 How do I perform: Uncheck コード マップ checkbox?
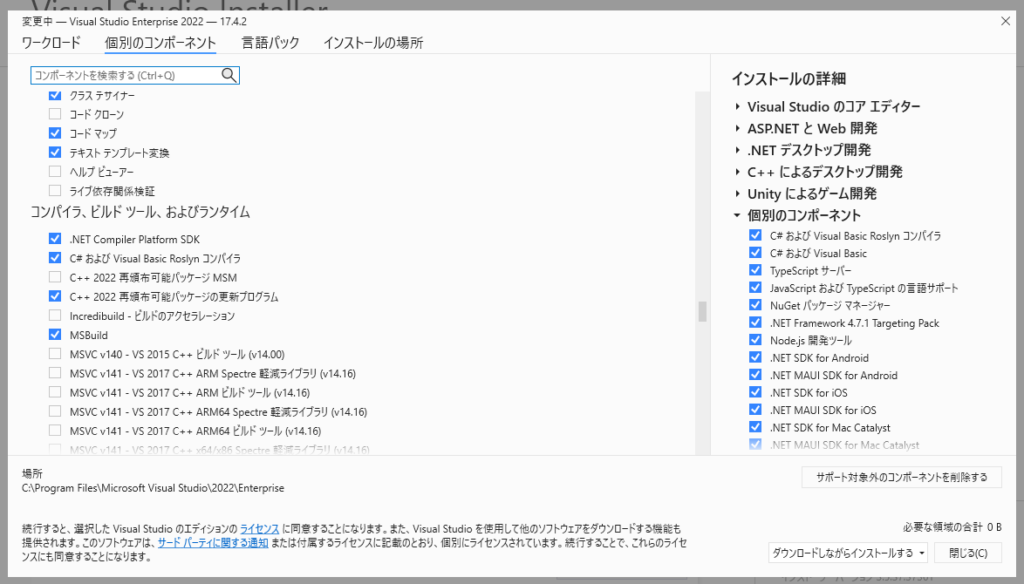tap(55, 133)
